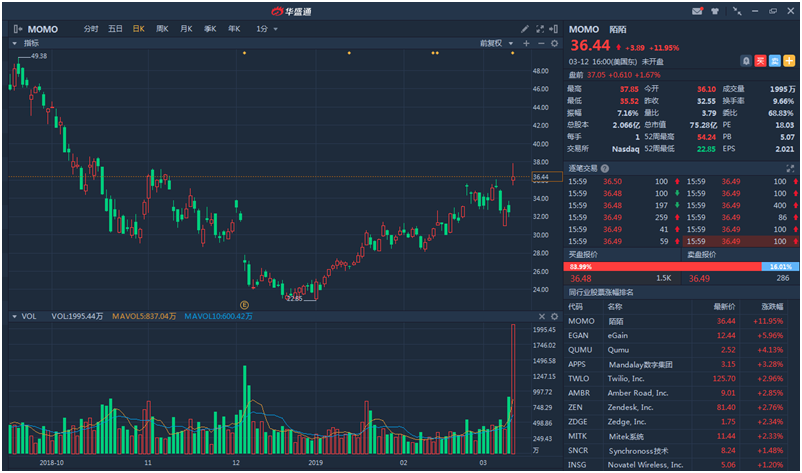Select the pencil drawing tool

coord(526,29)
